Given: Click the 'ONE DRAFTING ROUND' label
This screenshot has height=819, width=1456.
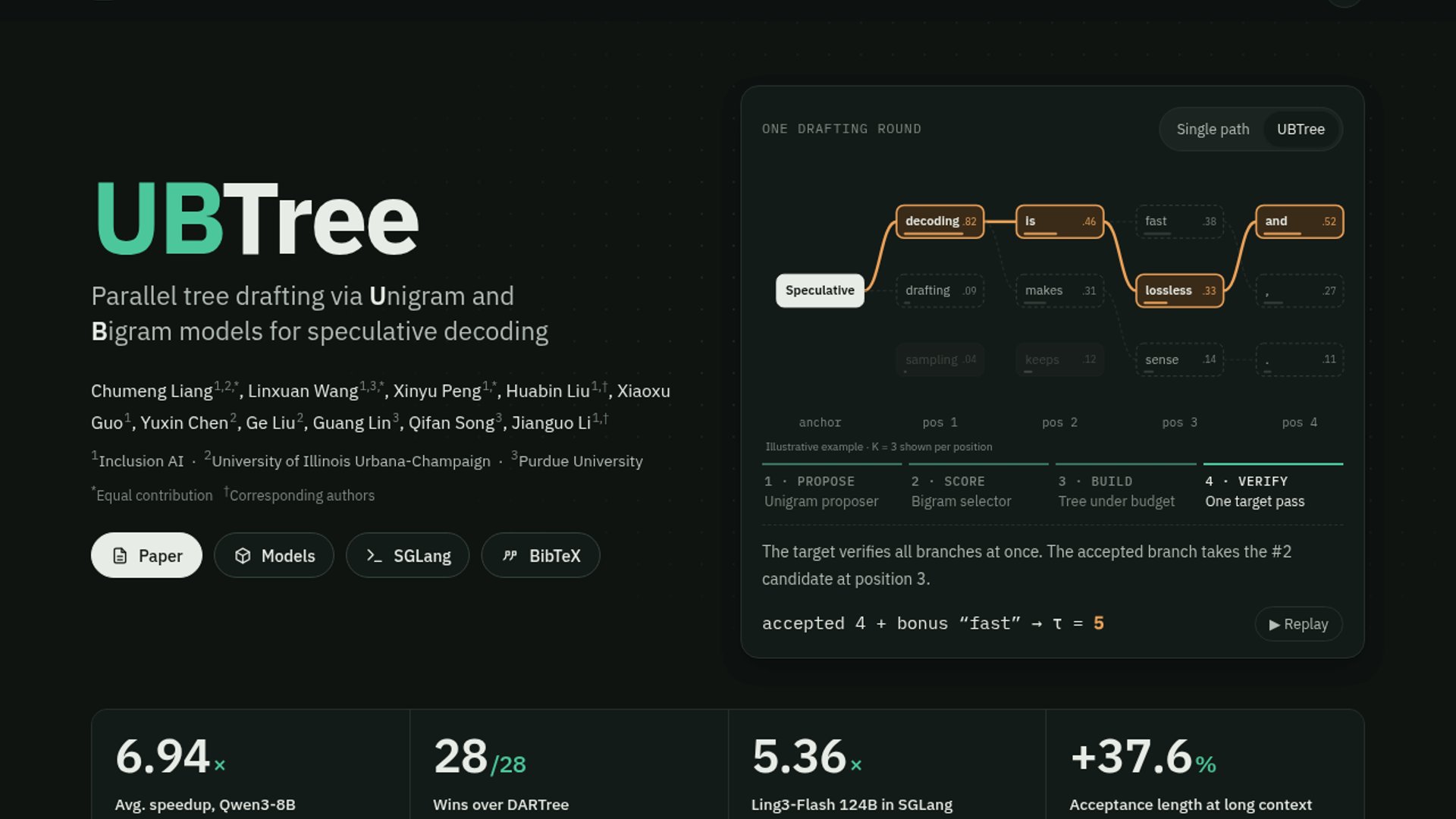Looking at the screenshot, I should click(842, 129).
